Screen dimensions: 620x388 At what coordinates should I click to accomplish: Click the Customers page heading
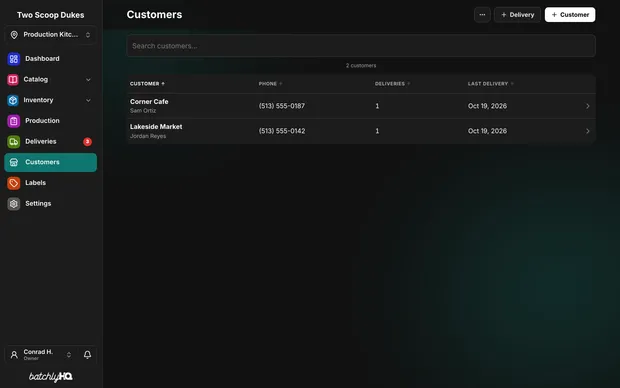coord(154,15)
